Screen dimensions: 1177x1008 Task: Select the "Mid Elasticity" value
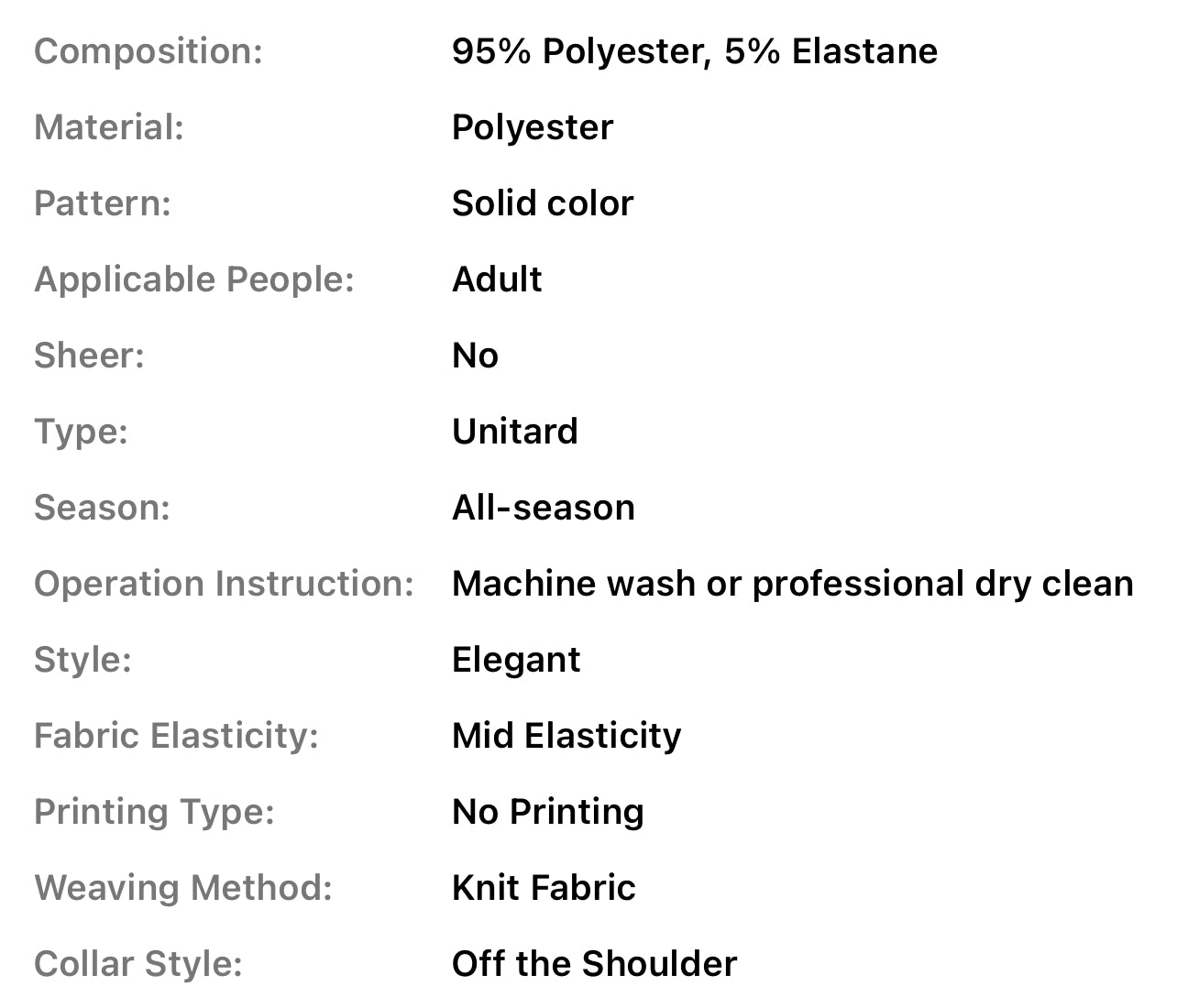pos(566,736)
